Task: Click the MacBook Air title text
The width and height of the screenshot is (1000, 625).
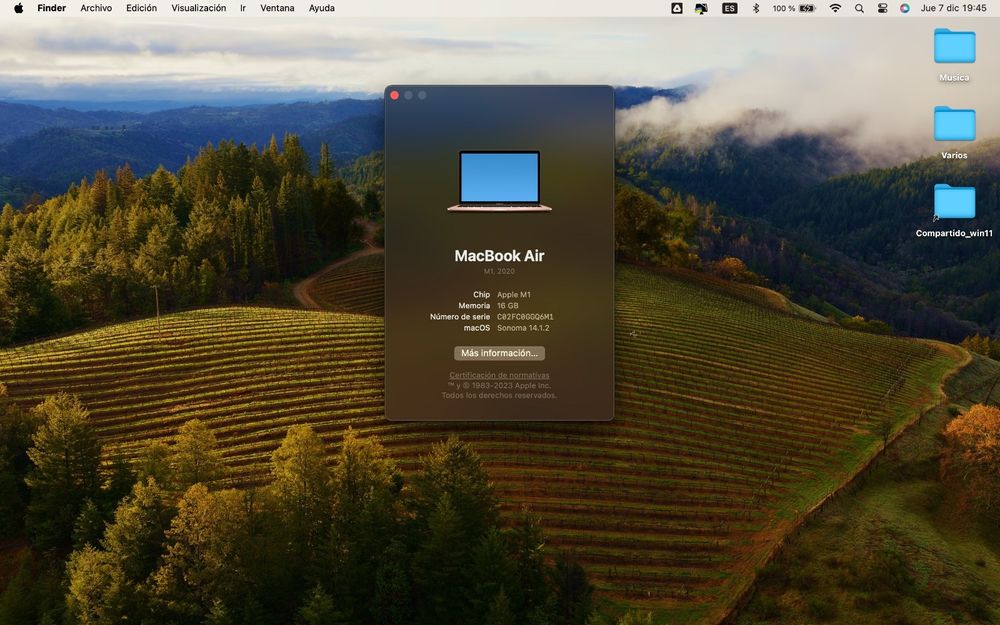Action: [x=499, y=256]
